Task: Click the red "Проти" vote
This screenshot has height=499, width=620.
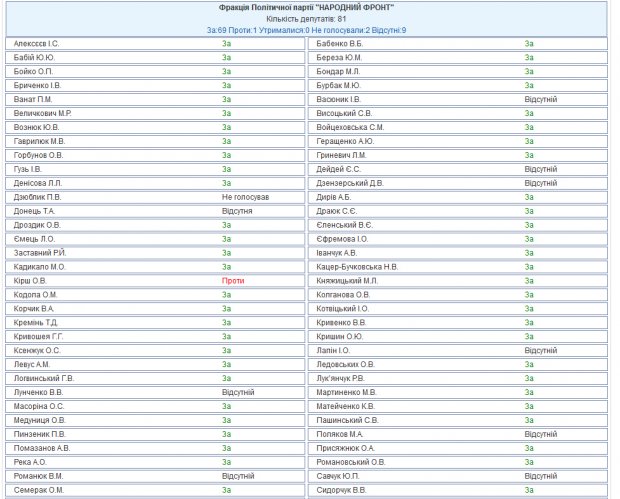Action: 233,281
